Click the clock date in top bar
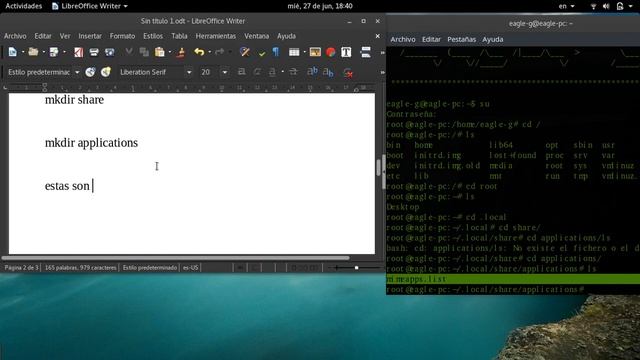Image resolution: width=640 pixels, height=360 pixels. 320,6
